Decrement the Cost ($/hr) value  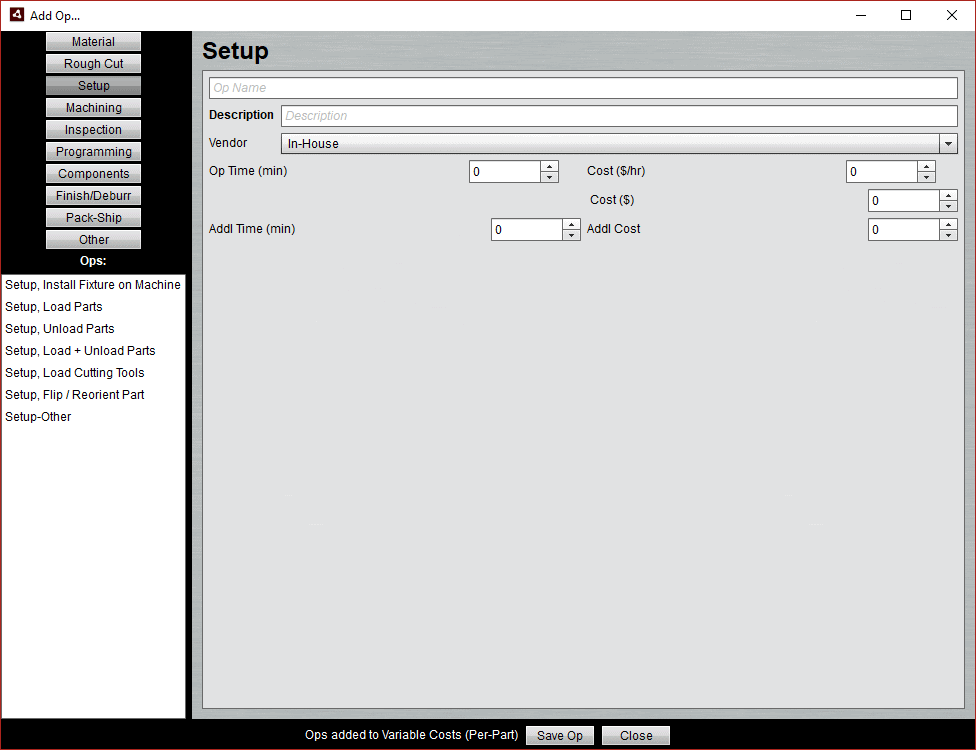tap(926, 176)
